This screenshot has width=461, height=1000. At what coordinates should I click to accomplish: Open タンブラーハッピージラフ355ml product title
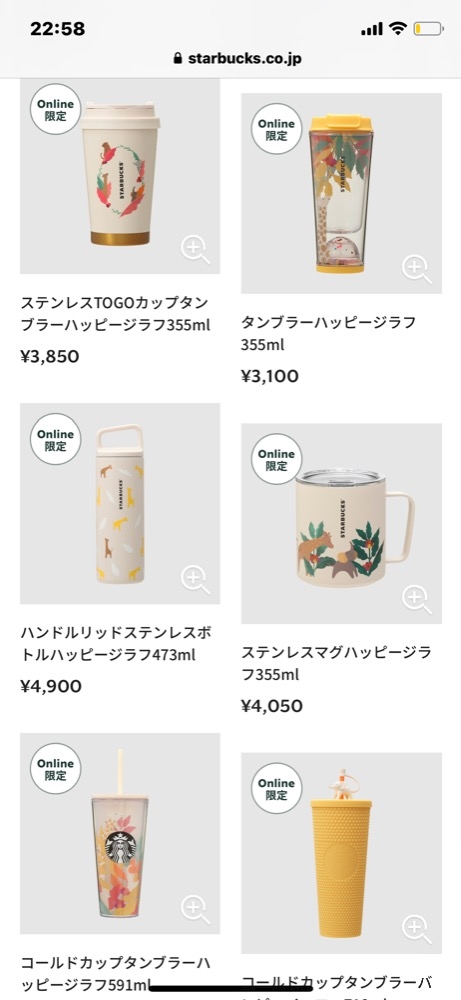(x=328, y=334)
